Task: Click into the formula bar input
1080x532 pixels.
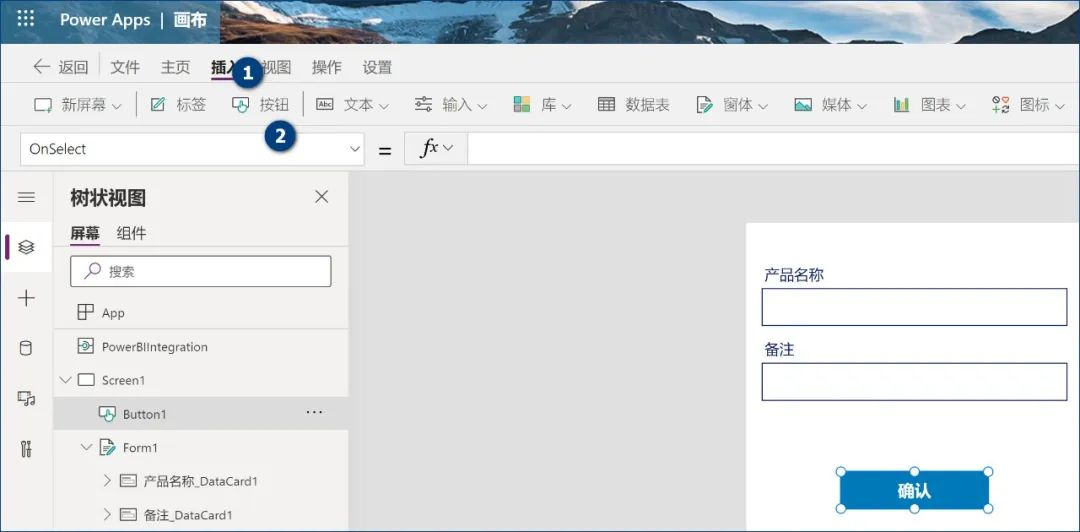Action: click(773, 149)
